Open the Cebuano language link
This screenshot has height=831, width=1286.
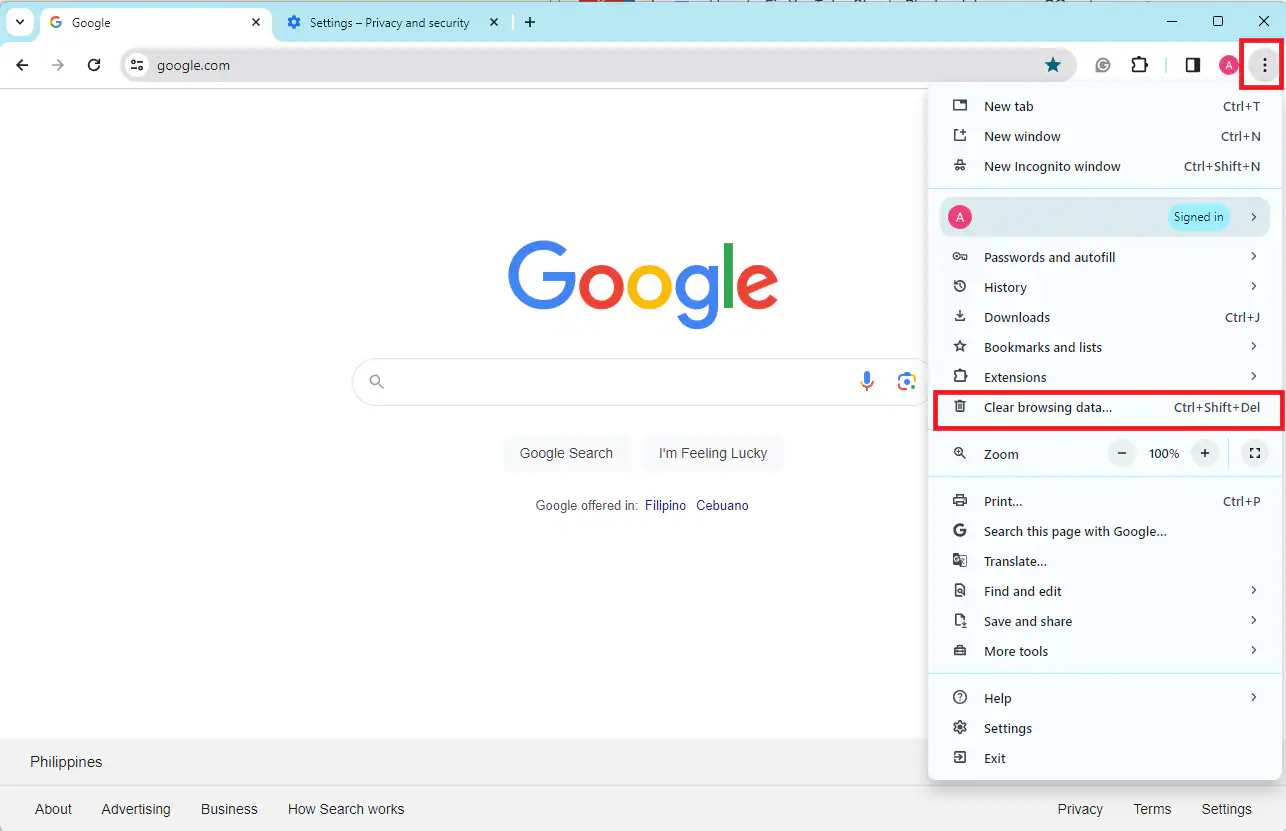click(x=722, y=506)
